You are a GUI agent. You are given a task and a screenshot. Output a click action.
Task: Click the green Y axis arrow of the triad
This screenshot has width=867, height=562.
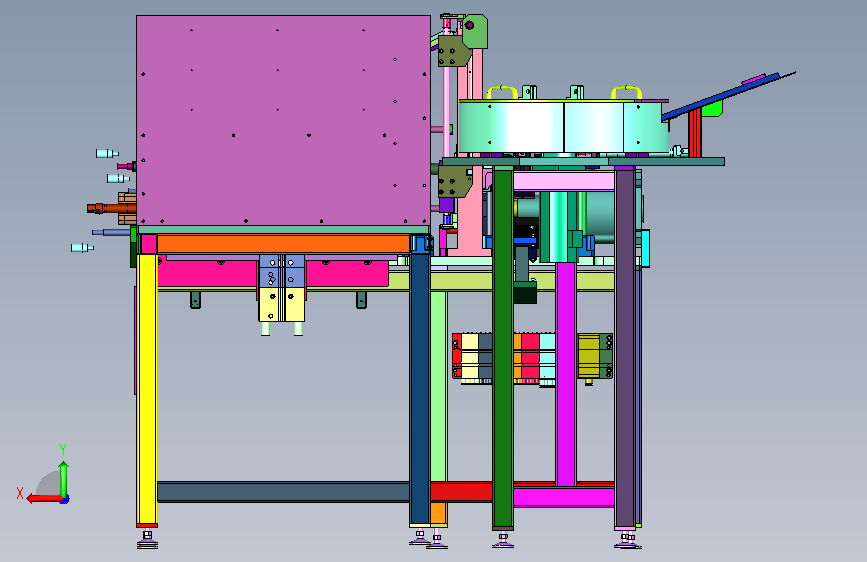pyautogui.click(x=64, y=480)
